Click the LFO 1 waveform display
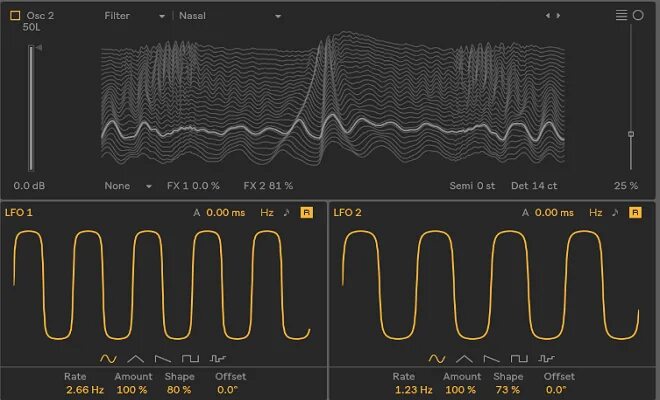 (x=162, y=285)
